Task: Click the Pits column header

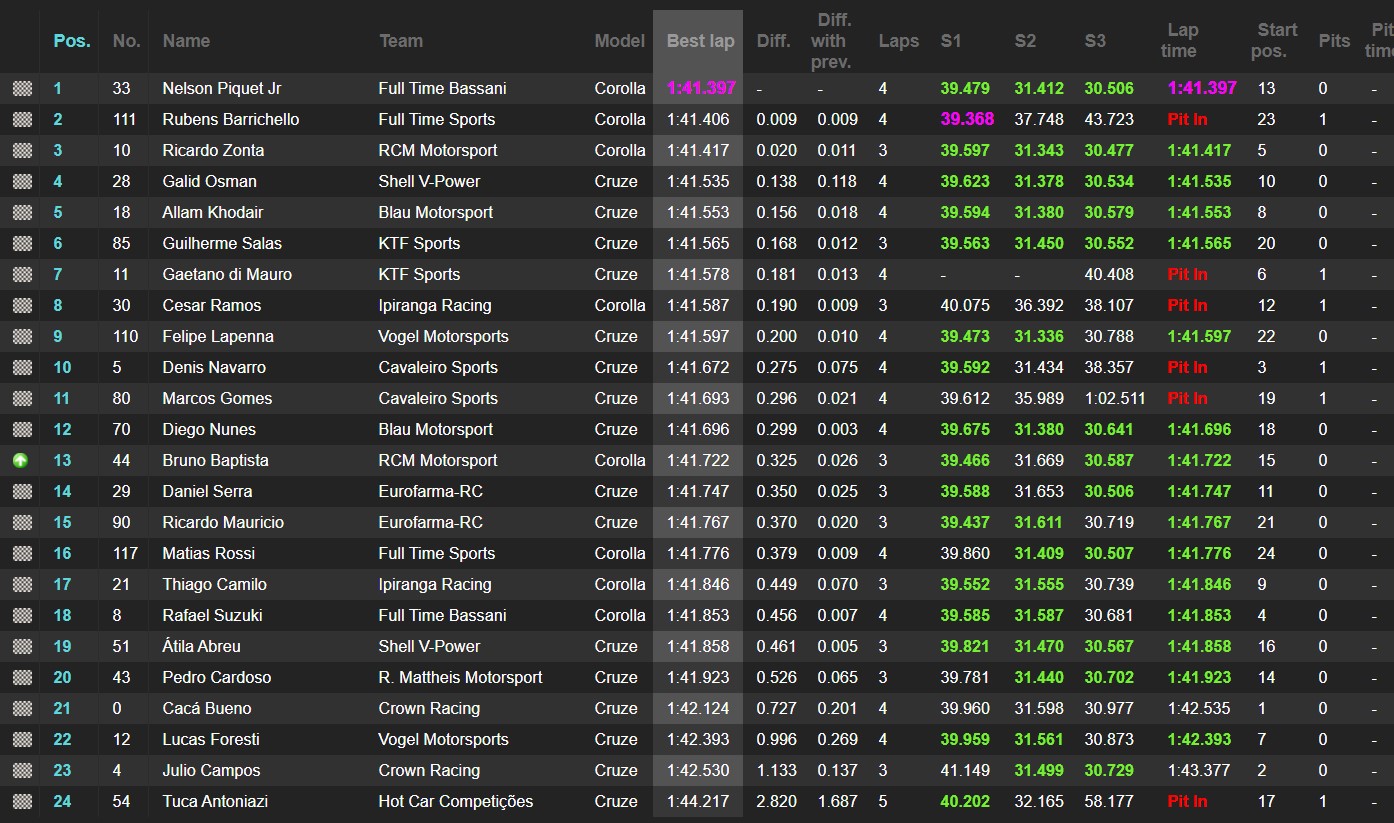Action: click(x=1334, y=41)
